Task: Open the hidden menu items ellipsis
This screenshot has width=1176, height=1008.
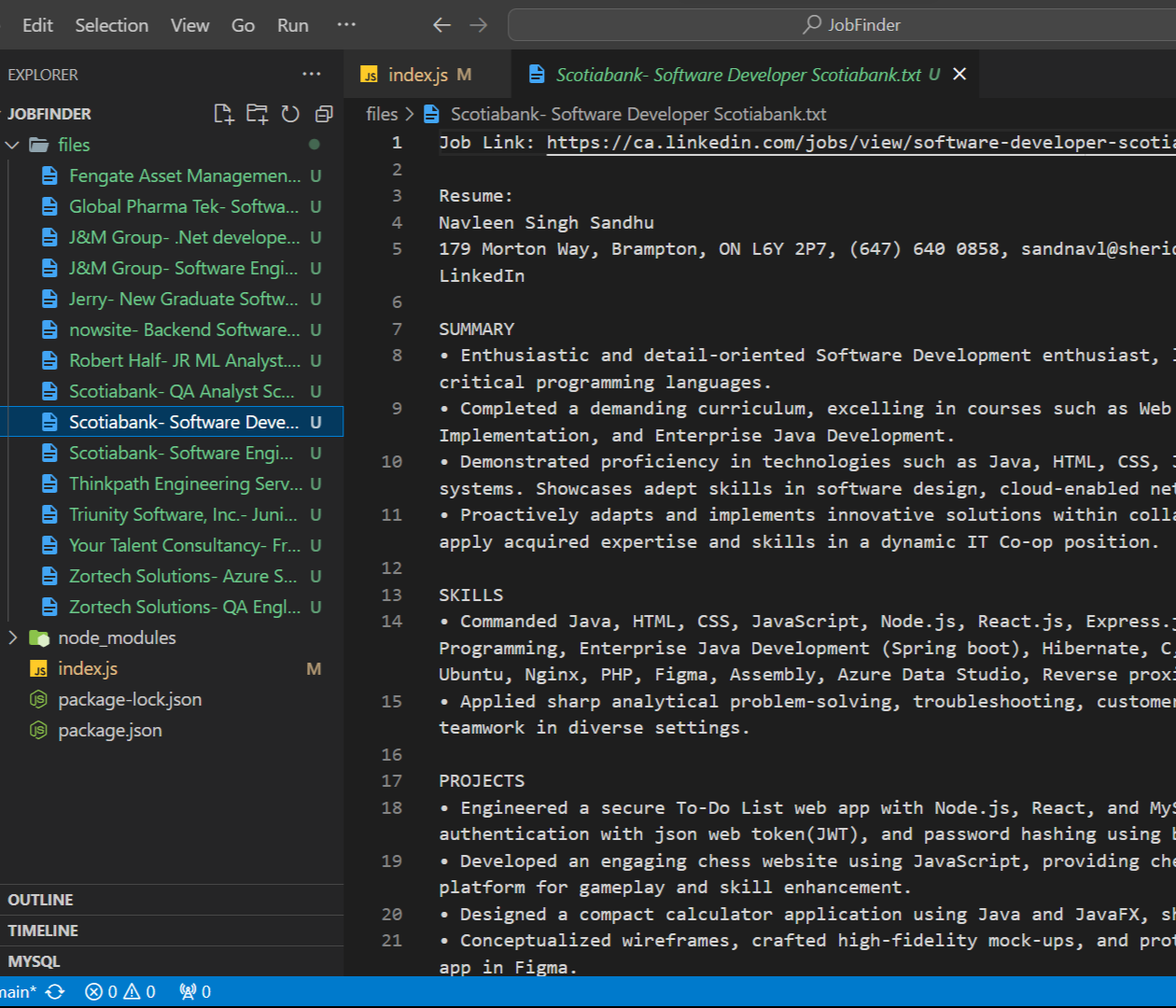Action: [x=346, y=24]
